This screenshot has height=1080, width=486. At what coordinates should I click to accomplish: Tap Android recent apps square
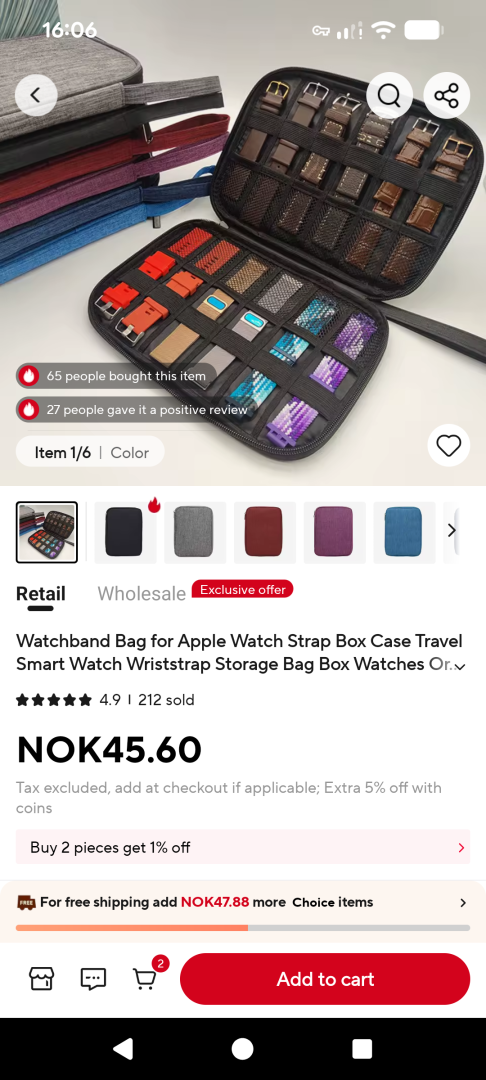coord(362,1048)
